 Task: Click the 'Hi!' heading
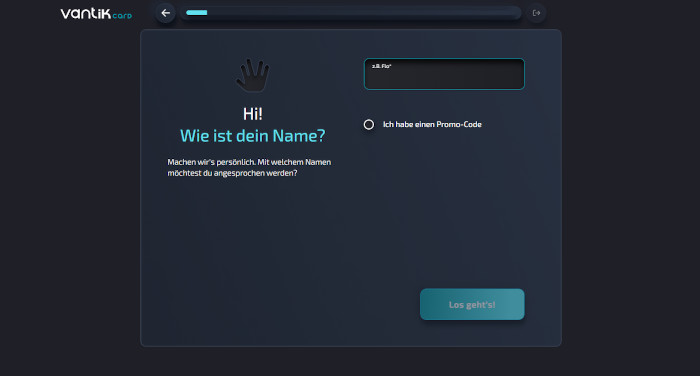click(253, 114)
